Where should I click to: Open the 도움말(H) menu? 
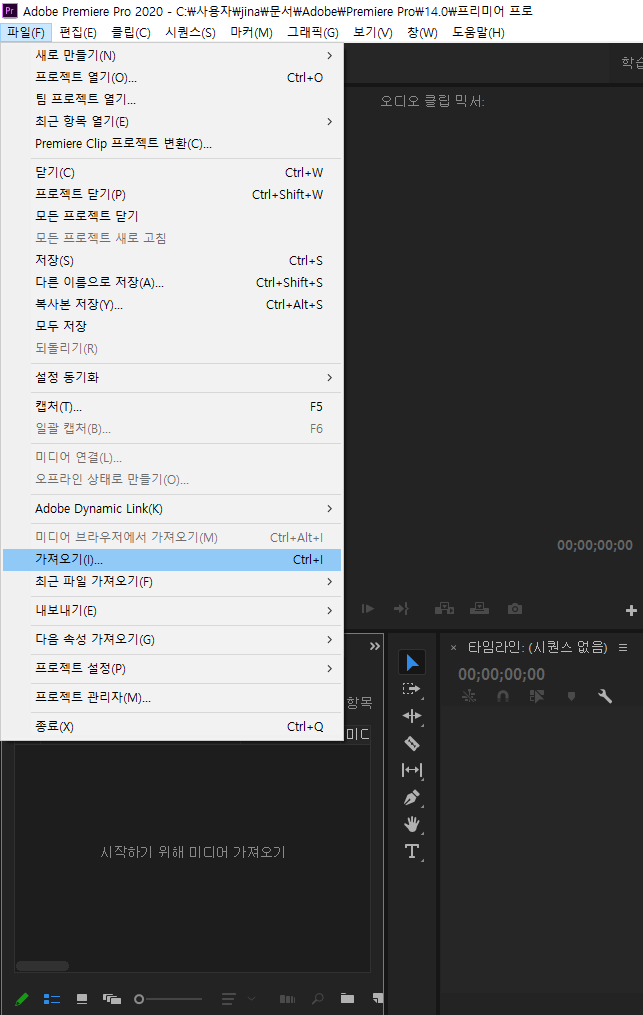[x=479, y=32]
